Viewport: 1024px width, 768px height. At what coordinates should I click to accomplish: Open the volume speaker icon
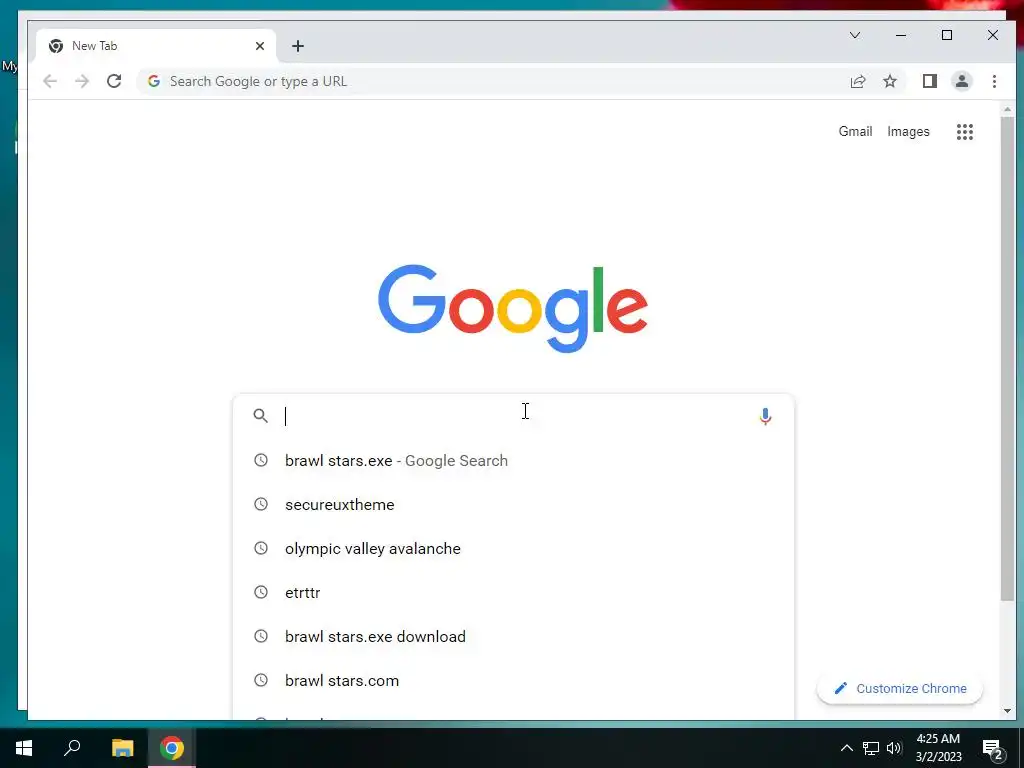coord(894,748)
